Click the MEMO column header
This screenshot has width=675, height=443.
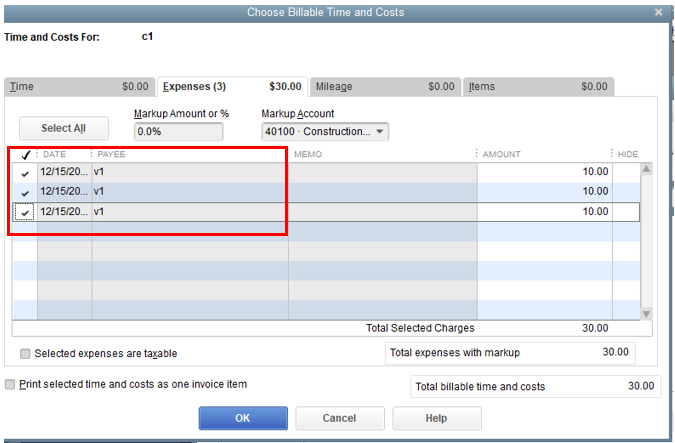point(308,155)
